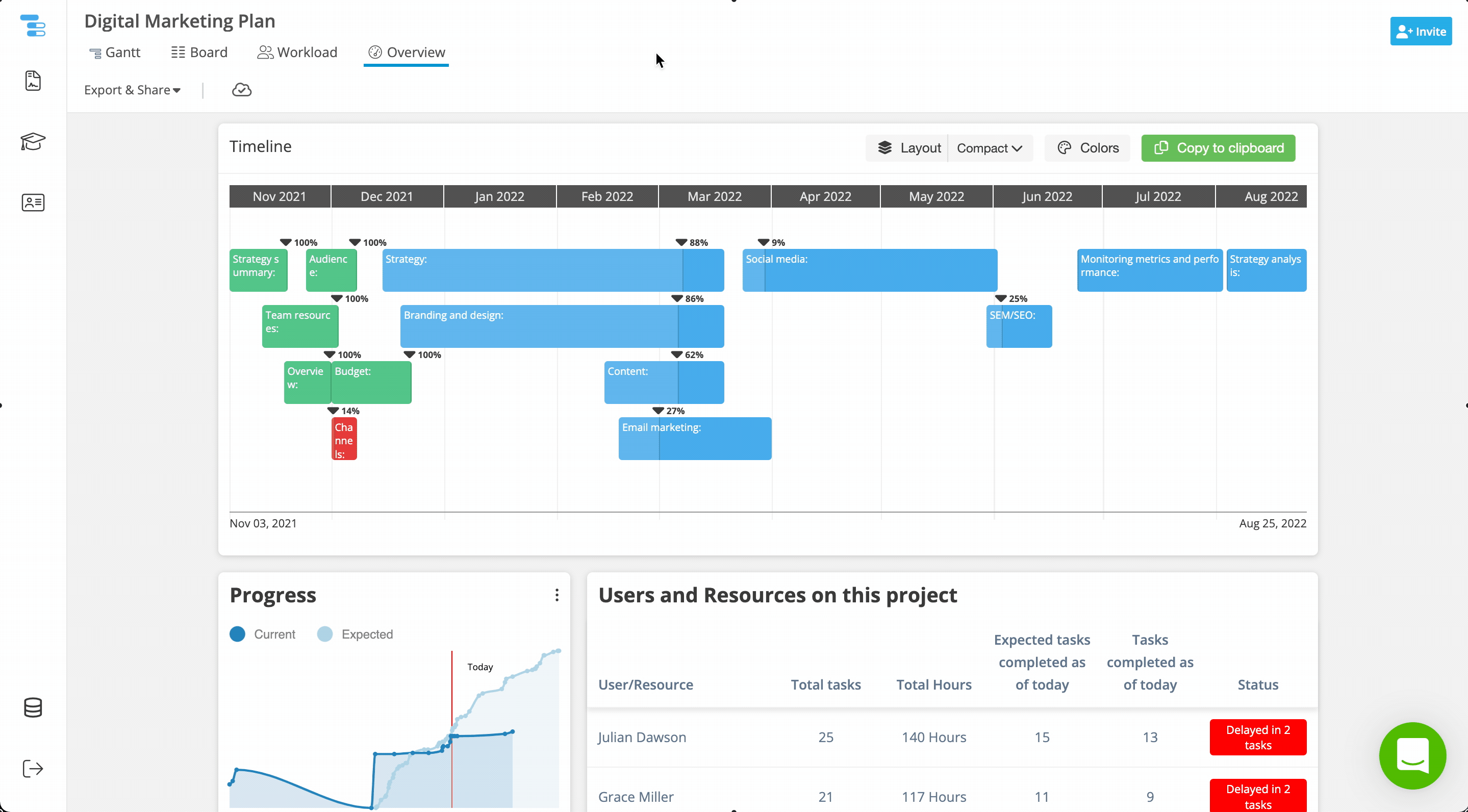The width and height of the screenshot is (1468, 812).
Task: Click Copy to clipboard
Action: pyautogui.click(x=1218, y=147)
